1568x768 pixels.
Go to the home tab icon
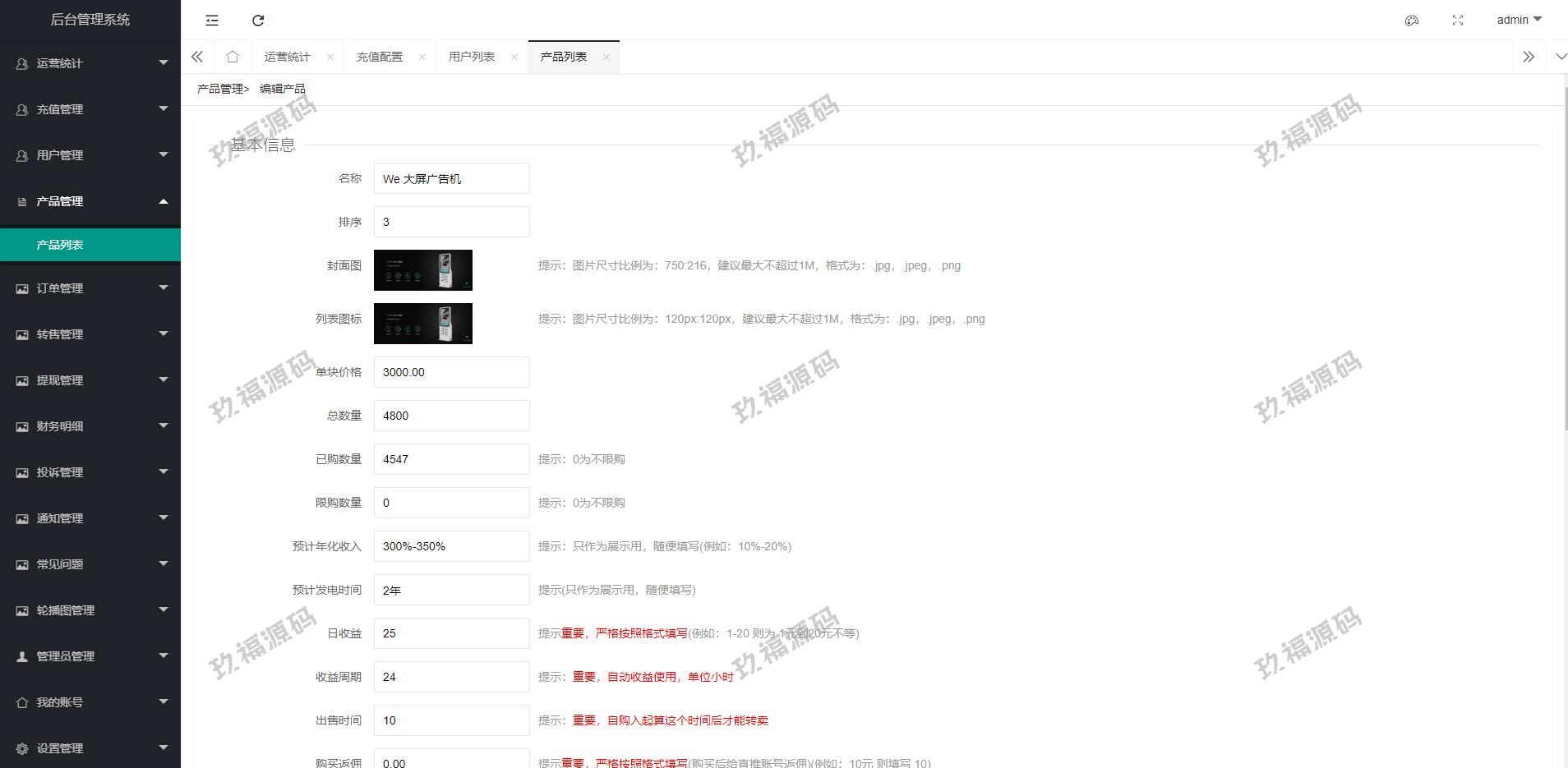pos(233,57)
